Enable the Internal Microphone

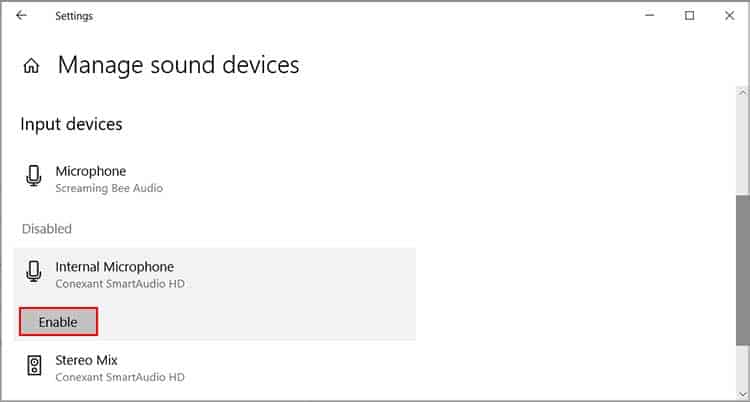(x=58, y=322)
